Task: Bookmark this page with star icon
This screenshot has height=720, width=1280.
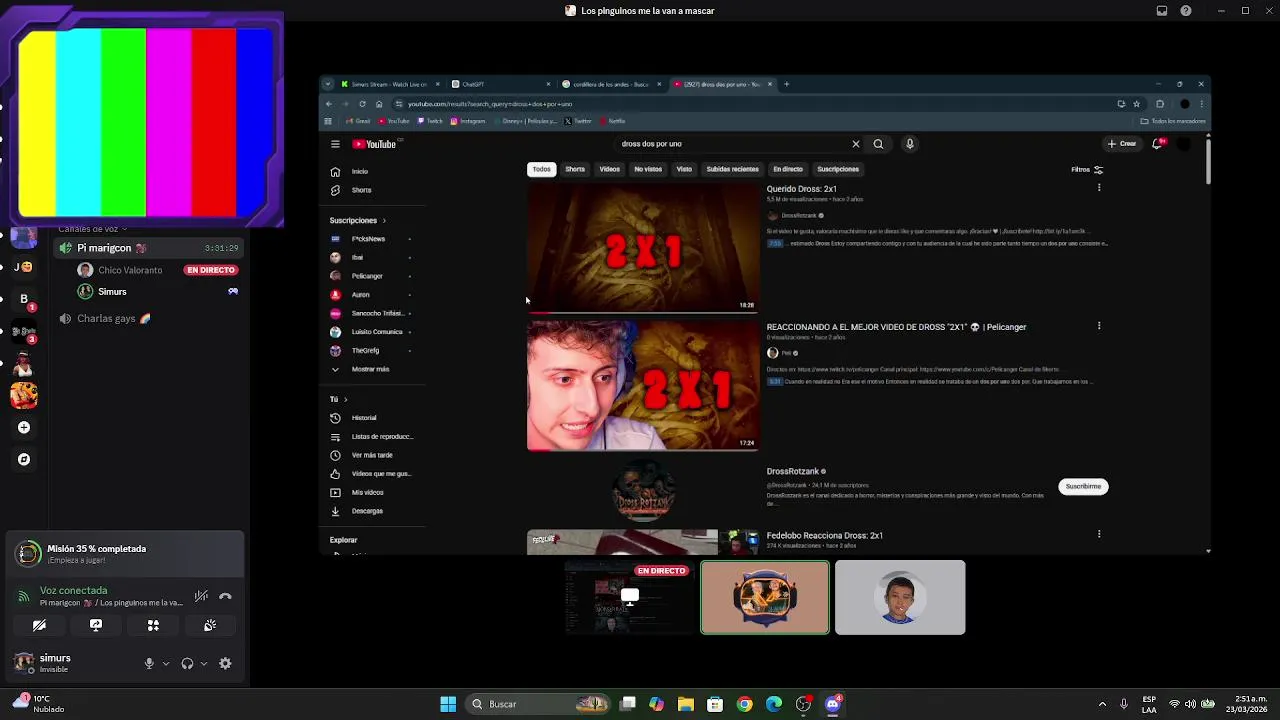Action: [1136, 104]
